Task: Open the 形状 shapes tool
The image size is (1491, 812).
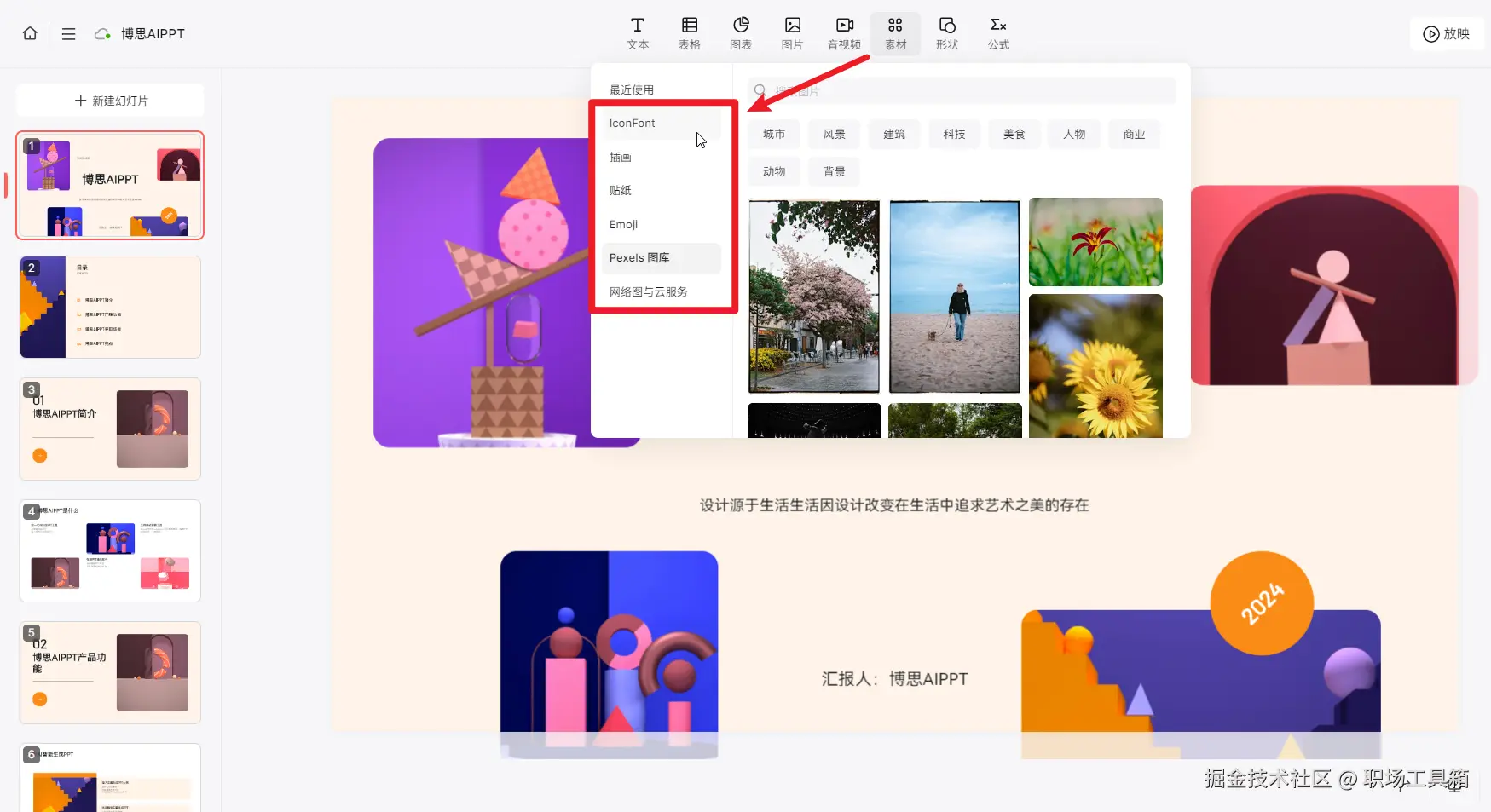Action: click(x=947, y=33)
